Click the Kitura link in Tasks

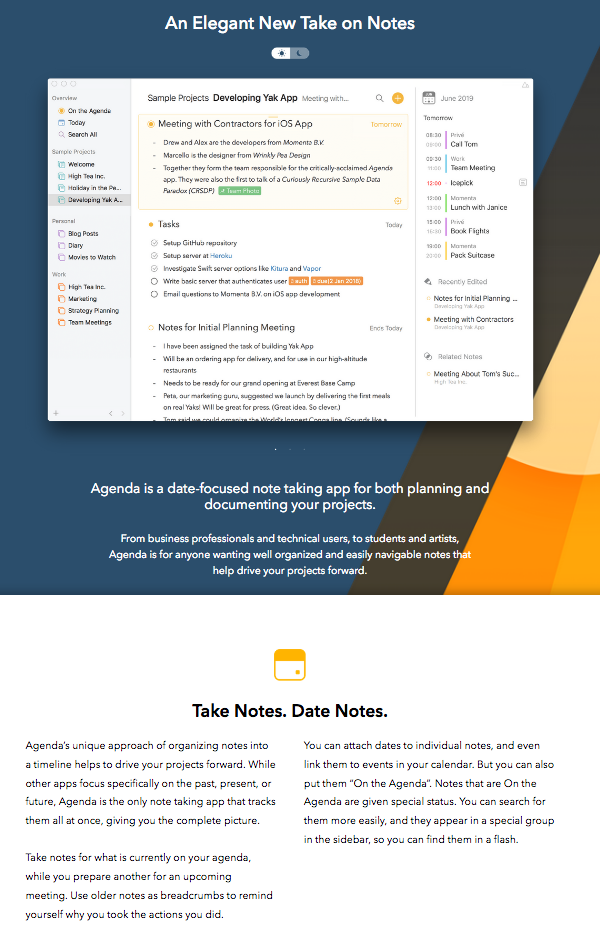(279, 268)
